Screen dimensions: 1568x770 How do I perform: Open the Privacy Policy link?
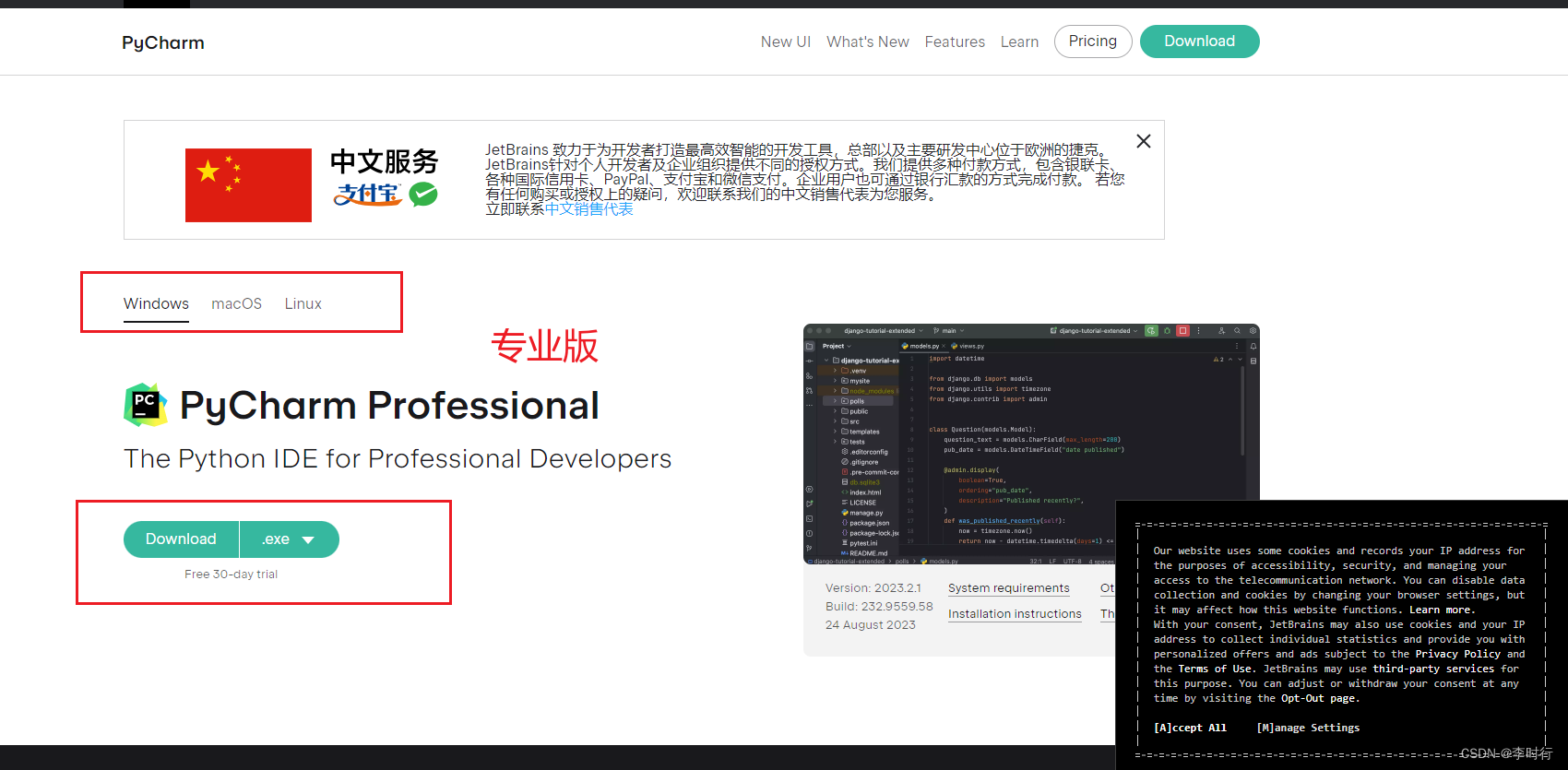pyautogui.click(x=1458, y=654)
